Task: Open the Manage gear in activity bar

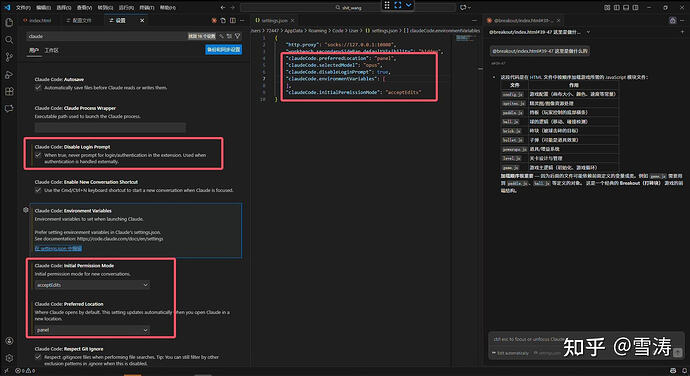Action: point(9,358)
